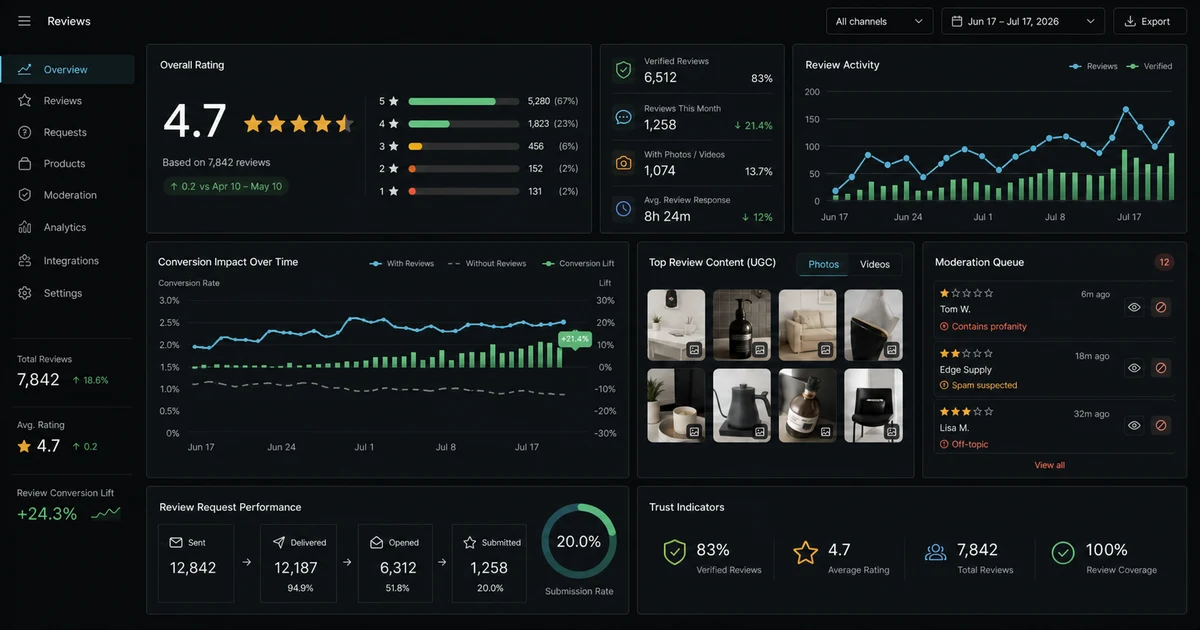Click the Moderation shield icon in sidebar
This screenshot has width=1200, height=630.
(24, 195)
